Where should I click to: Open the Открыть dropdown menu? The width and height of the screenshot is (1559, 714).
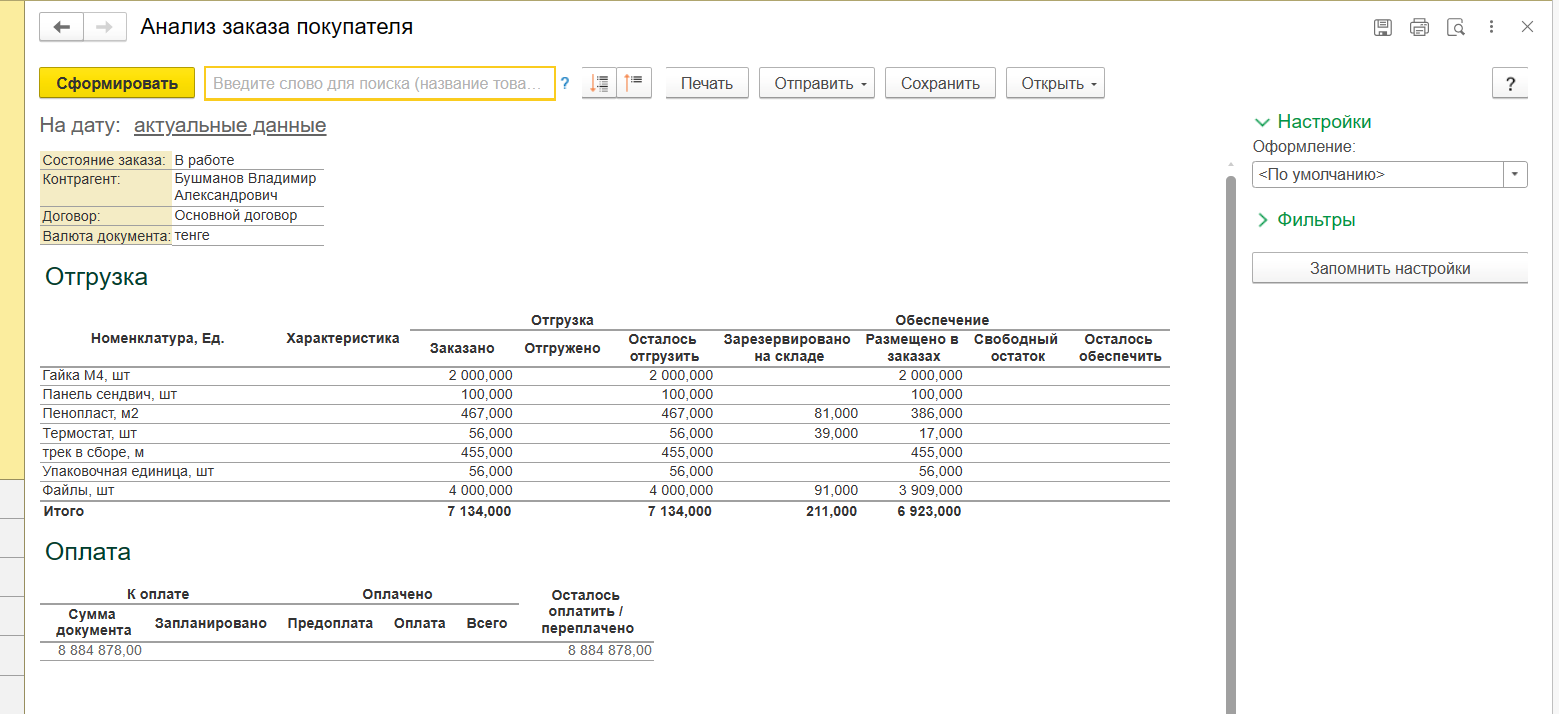point(1055,84)
